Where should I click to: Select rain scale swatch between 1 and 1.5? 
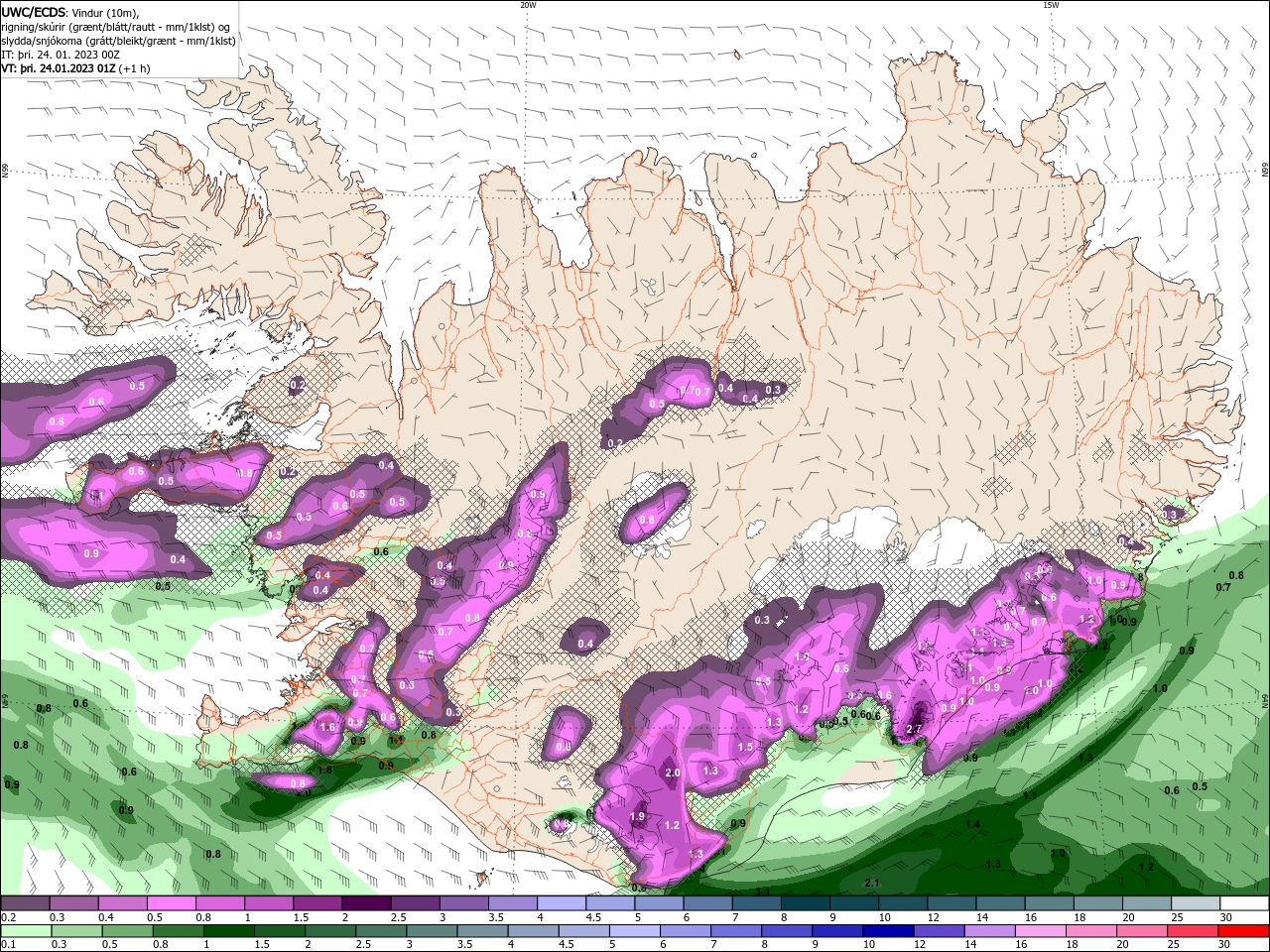pyautogui.click(x=228, y=931)
